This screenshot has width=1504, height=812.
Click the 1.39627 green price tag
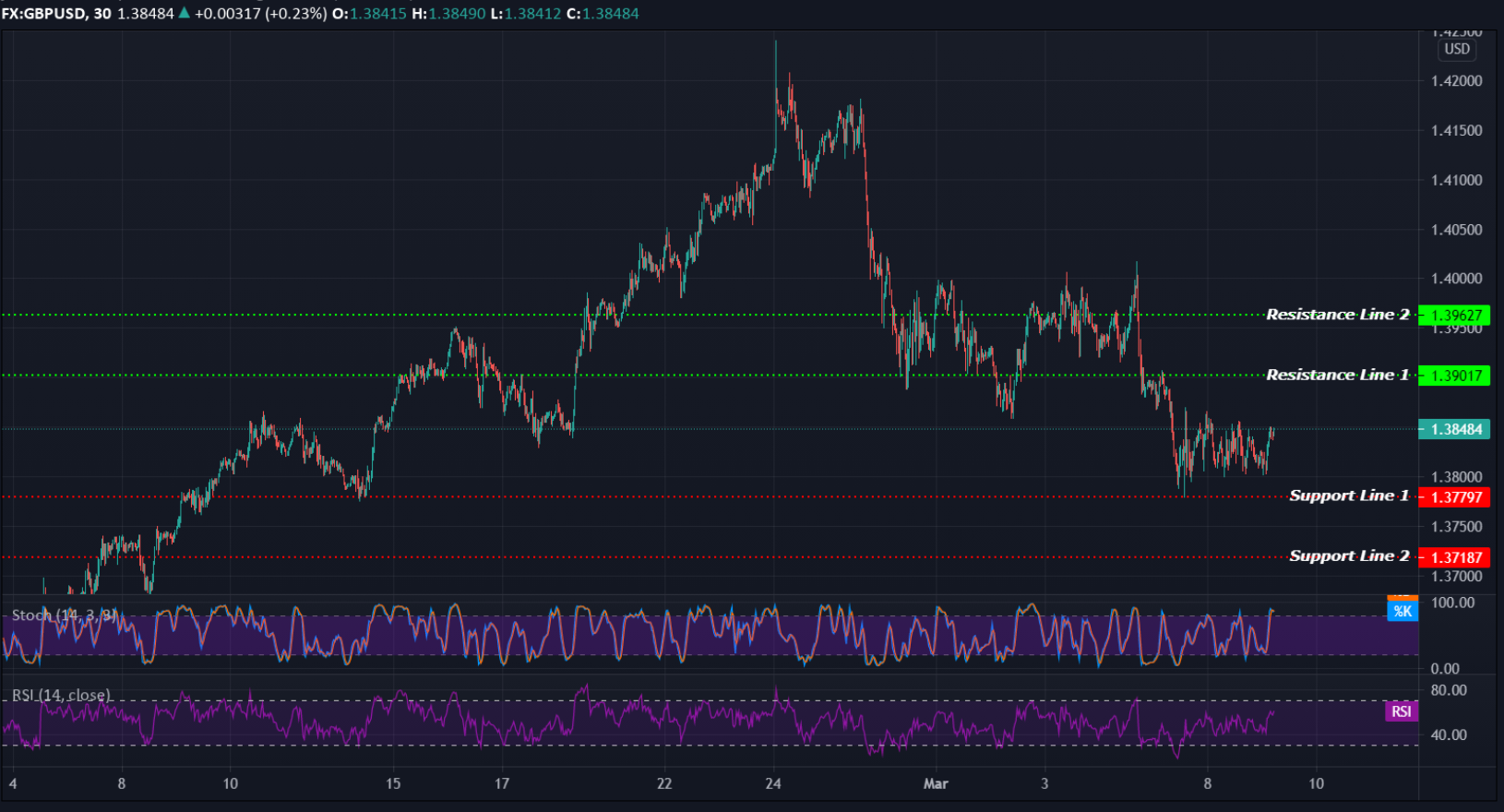(x=1454, y=316)
